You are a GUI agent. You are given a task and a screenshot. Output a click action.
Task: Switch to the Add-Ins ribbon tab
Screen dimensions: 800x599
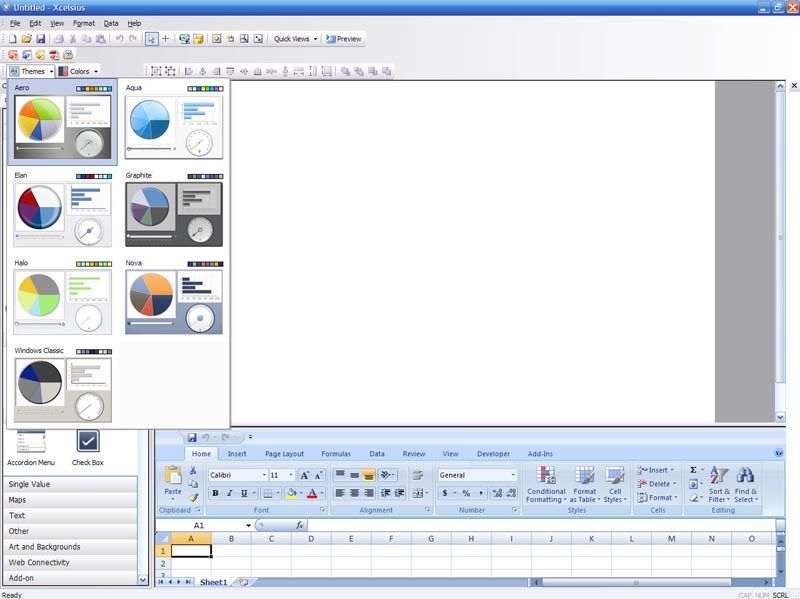click(540, 454)
